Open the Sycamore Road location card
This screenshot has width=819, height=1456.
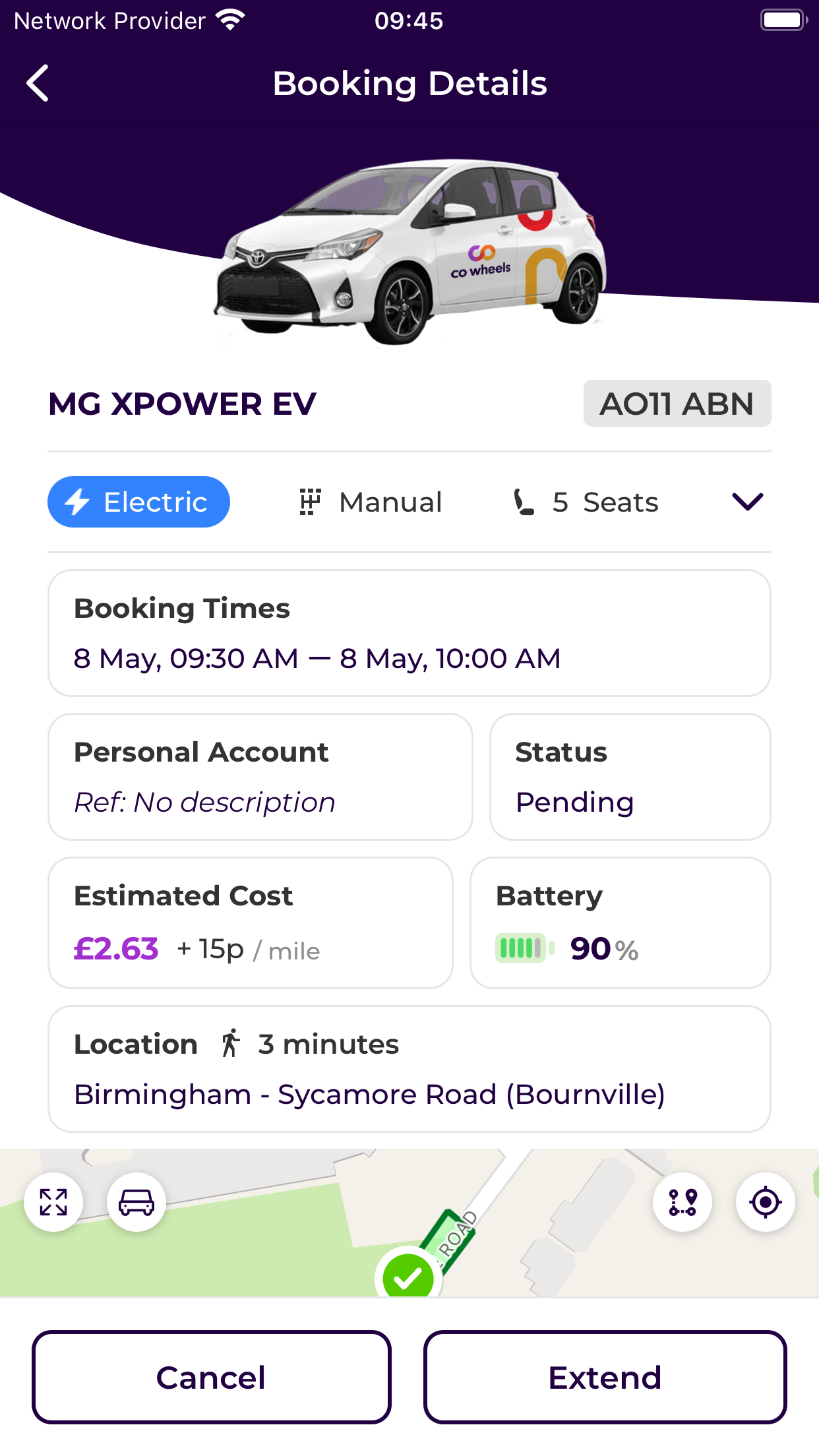409,1069
